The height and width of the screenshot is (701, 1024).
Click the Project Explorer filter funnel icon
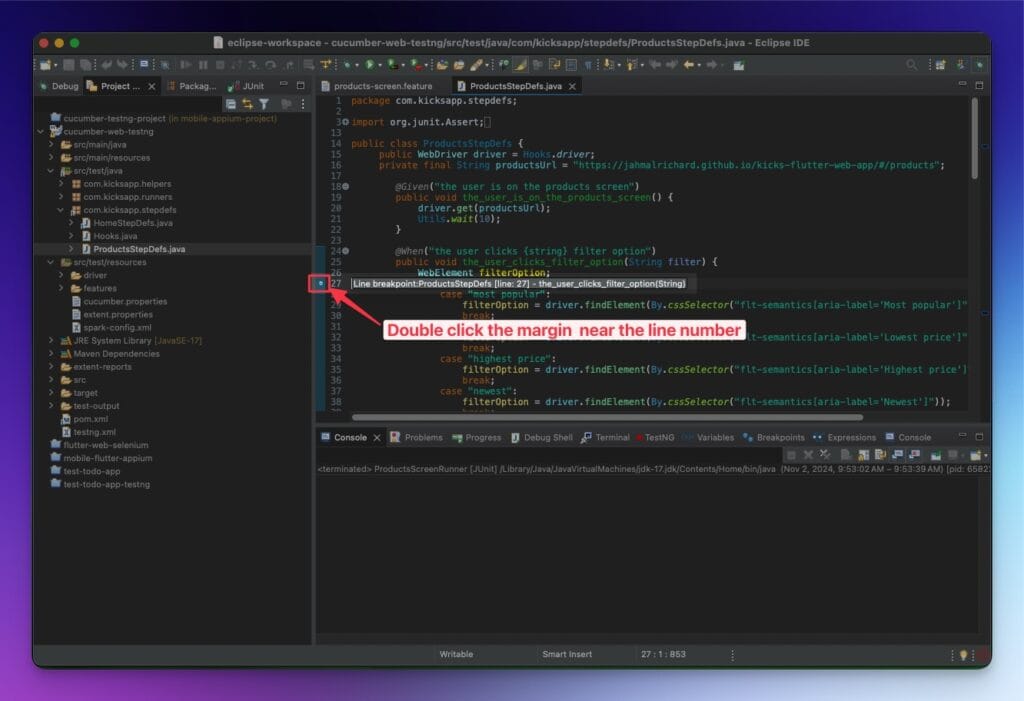[264, 104]
